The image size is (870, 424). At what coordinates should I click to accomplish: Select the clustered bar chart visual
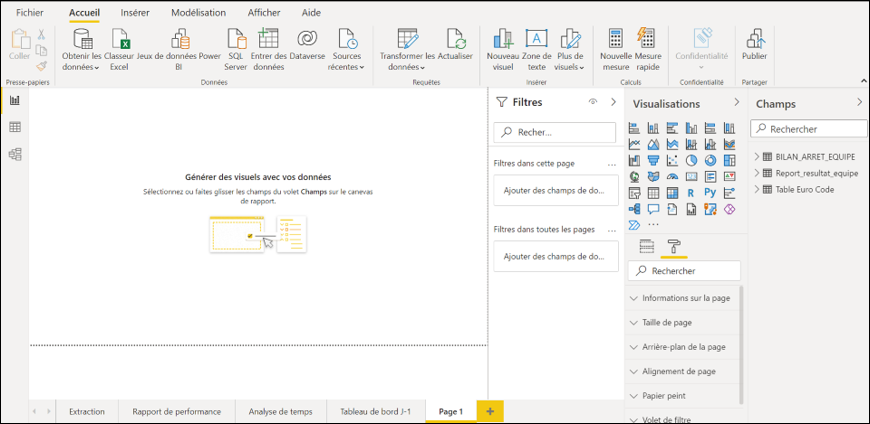672,128
